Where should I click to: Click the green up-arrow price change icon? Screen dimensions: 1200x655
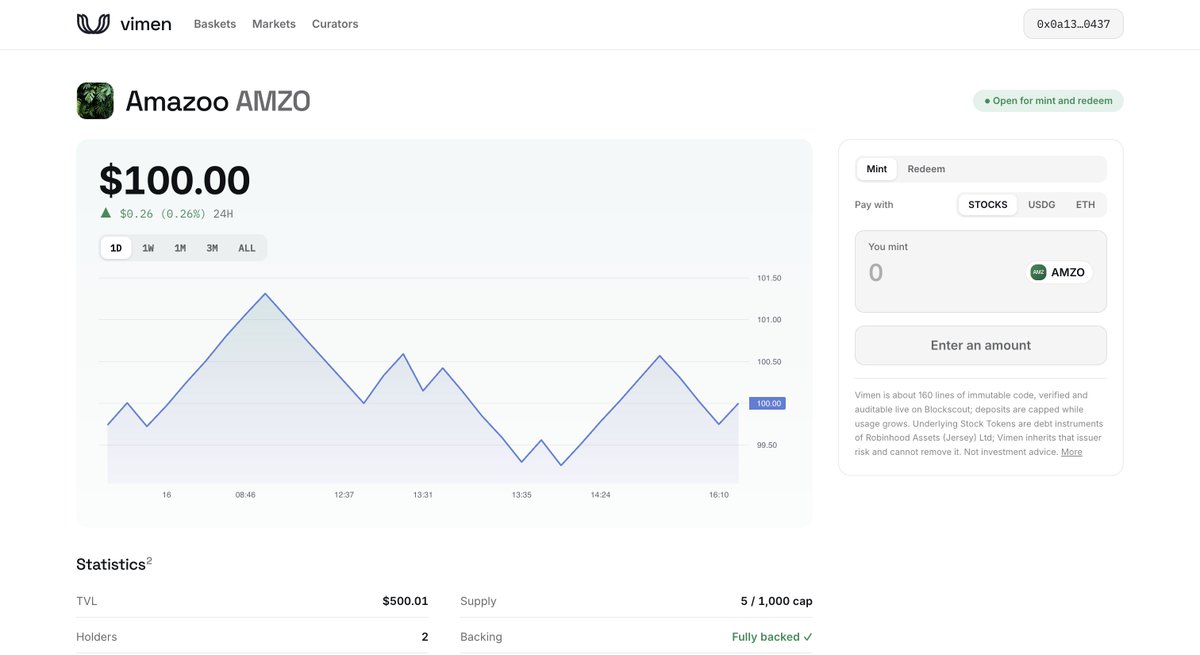point(106,213)
